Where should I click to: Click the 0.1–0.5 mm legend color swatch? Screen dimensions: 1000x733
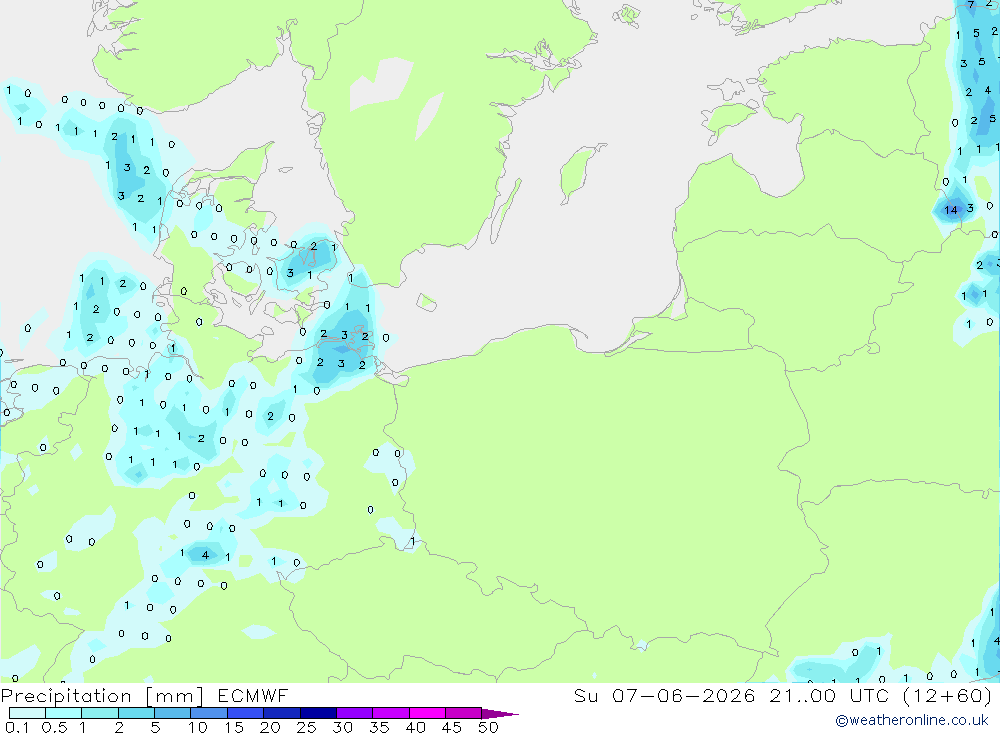[27, 713]
